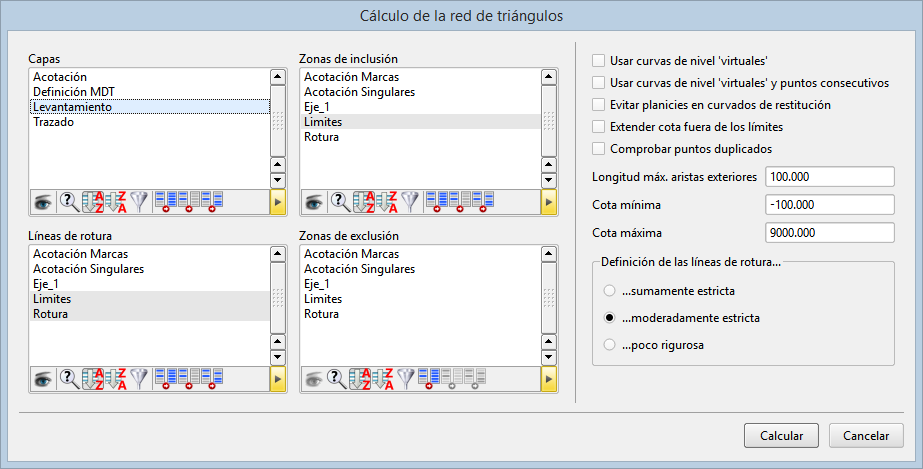Viewport: 923px width, 469px height.
Task: Select all entries in Zonas de inclusión
Action: (x=436, y=202)
